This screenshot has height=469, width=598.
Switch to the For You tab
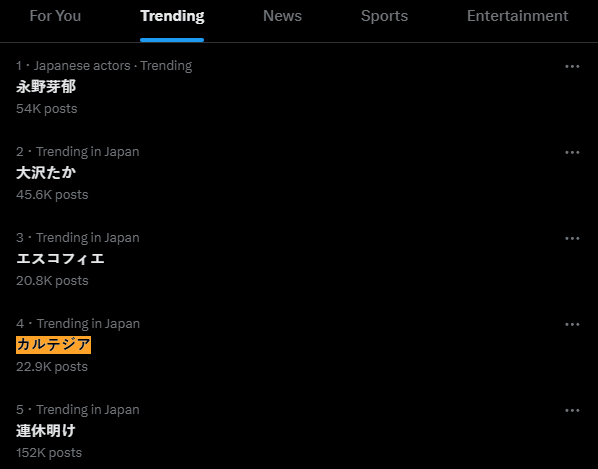pyautogui.click(x=55, y=16)
